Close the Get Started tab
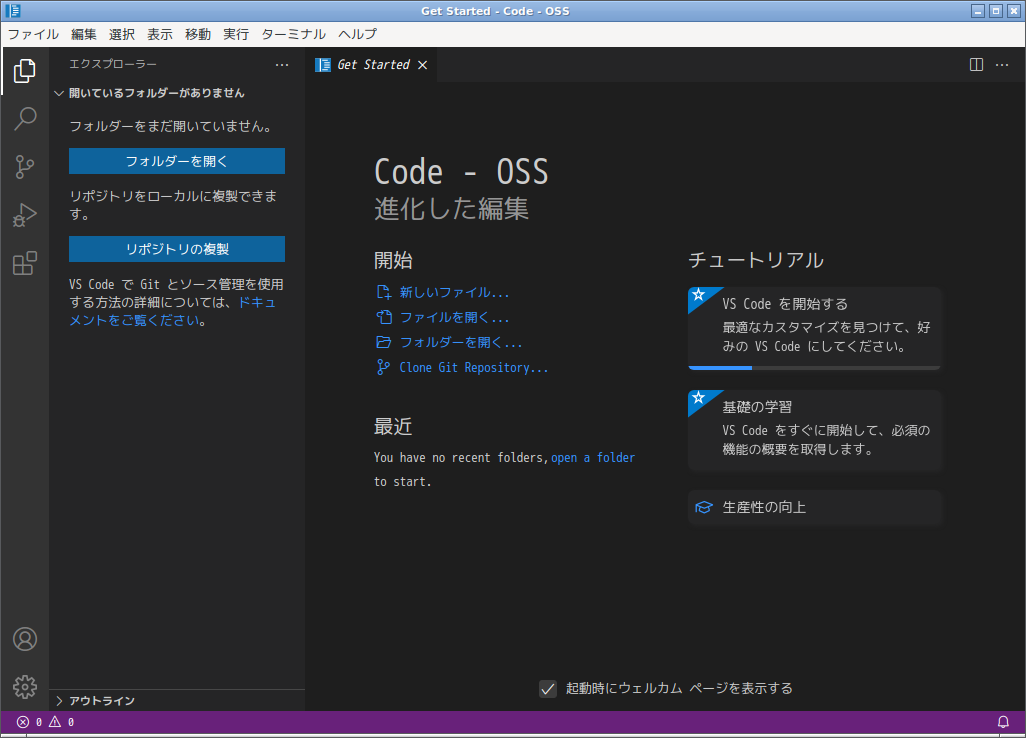This screenshot has height=738, width=1026. coord(423,65)
